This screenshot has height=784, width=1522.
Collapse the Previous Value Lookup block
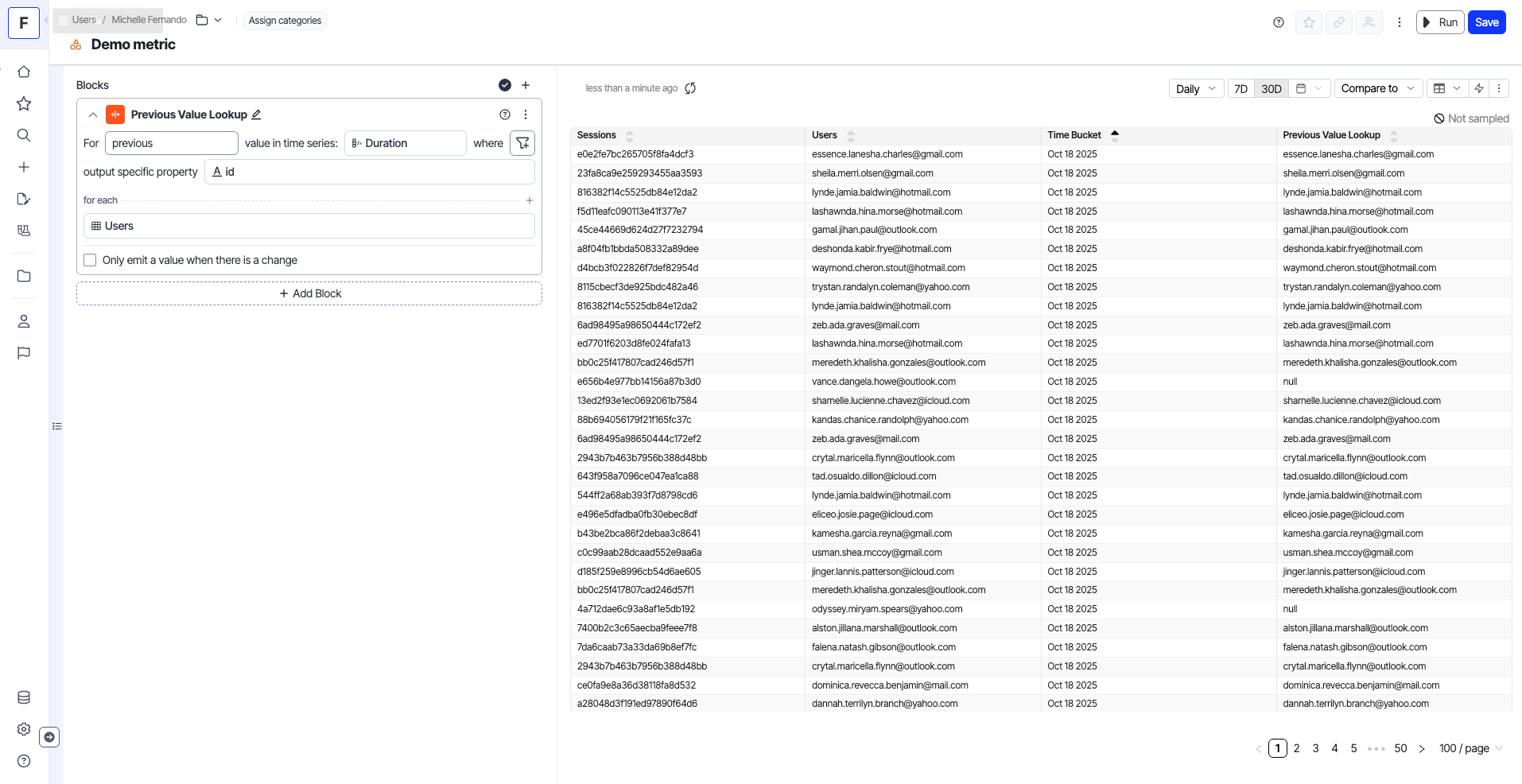[93, 114]
